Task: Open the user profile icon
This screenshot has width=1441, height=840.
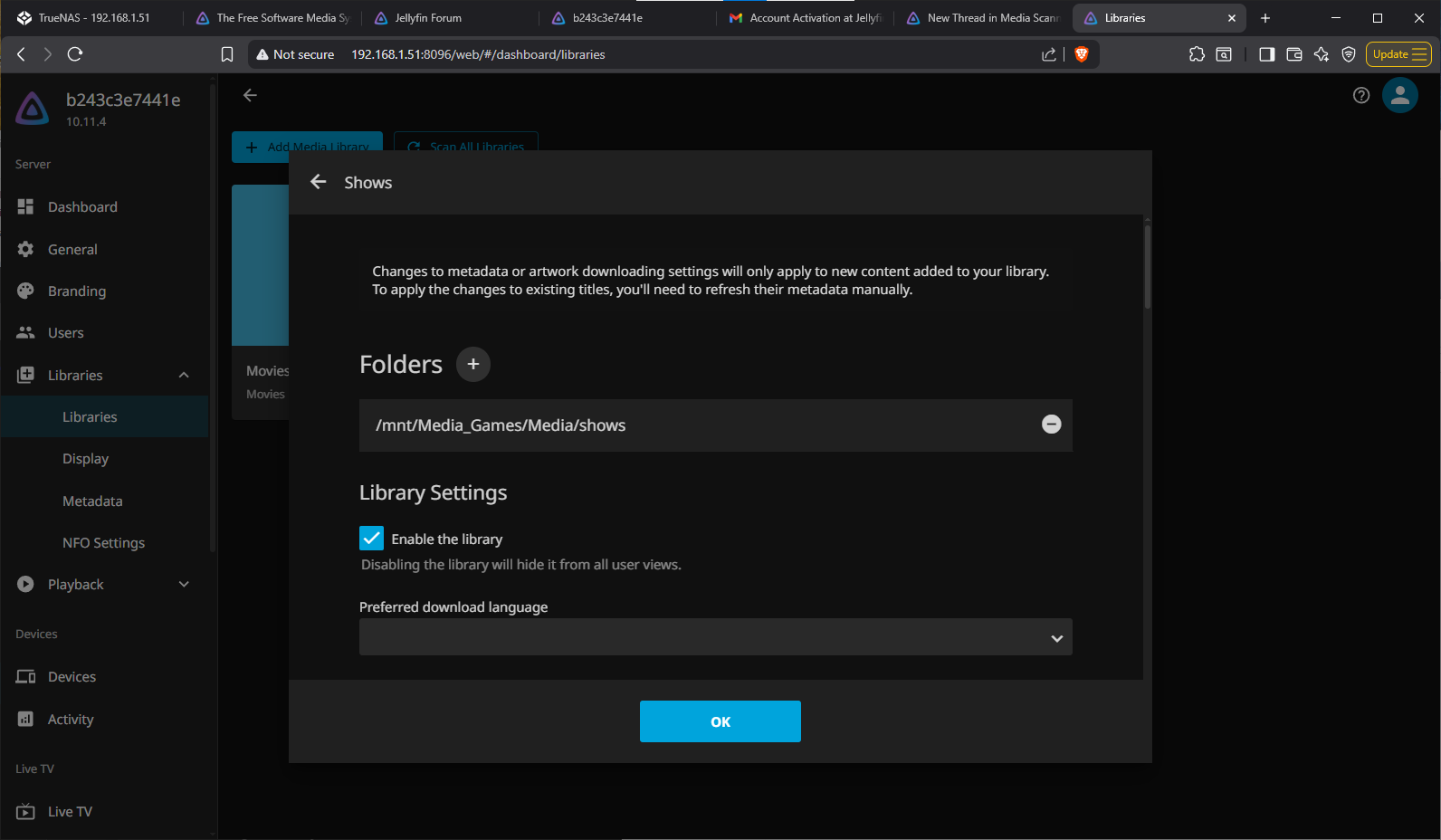Action: tap(1399, 95)
